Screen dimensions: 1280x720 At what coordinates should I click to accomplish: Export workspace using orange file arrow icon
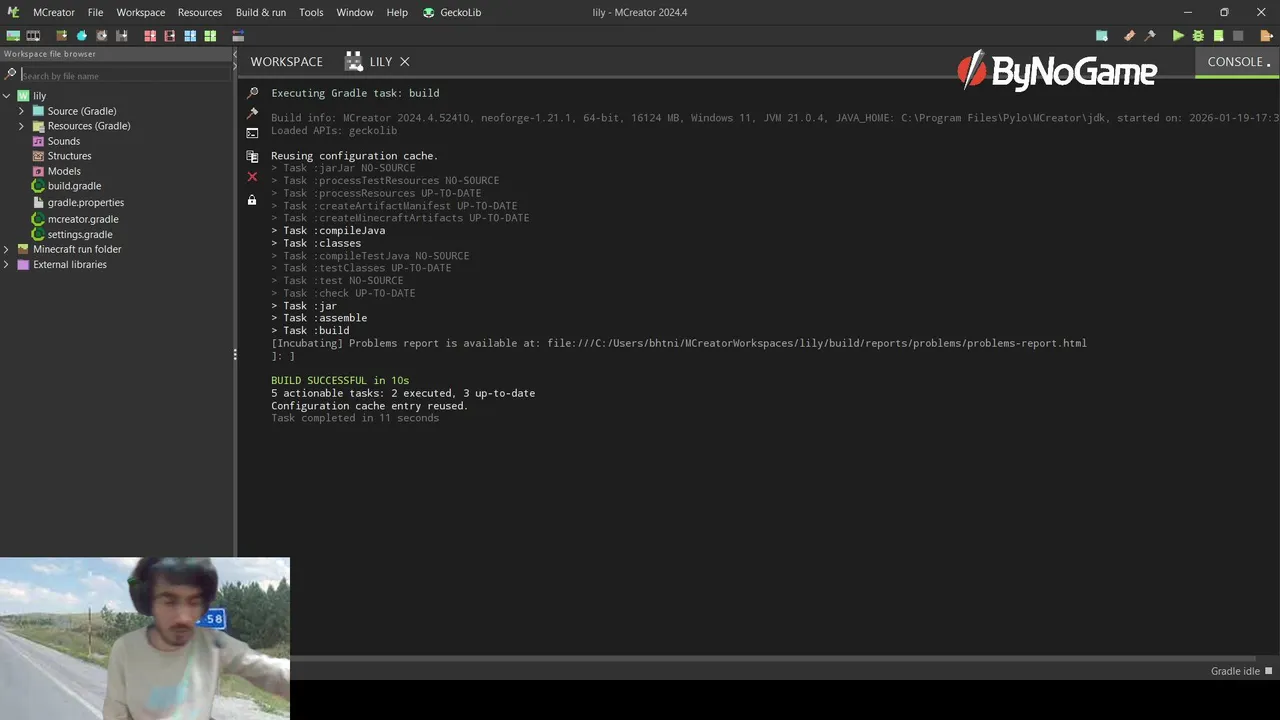[x=1267, y=36]
